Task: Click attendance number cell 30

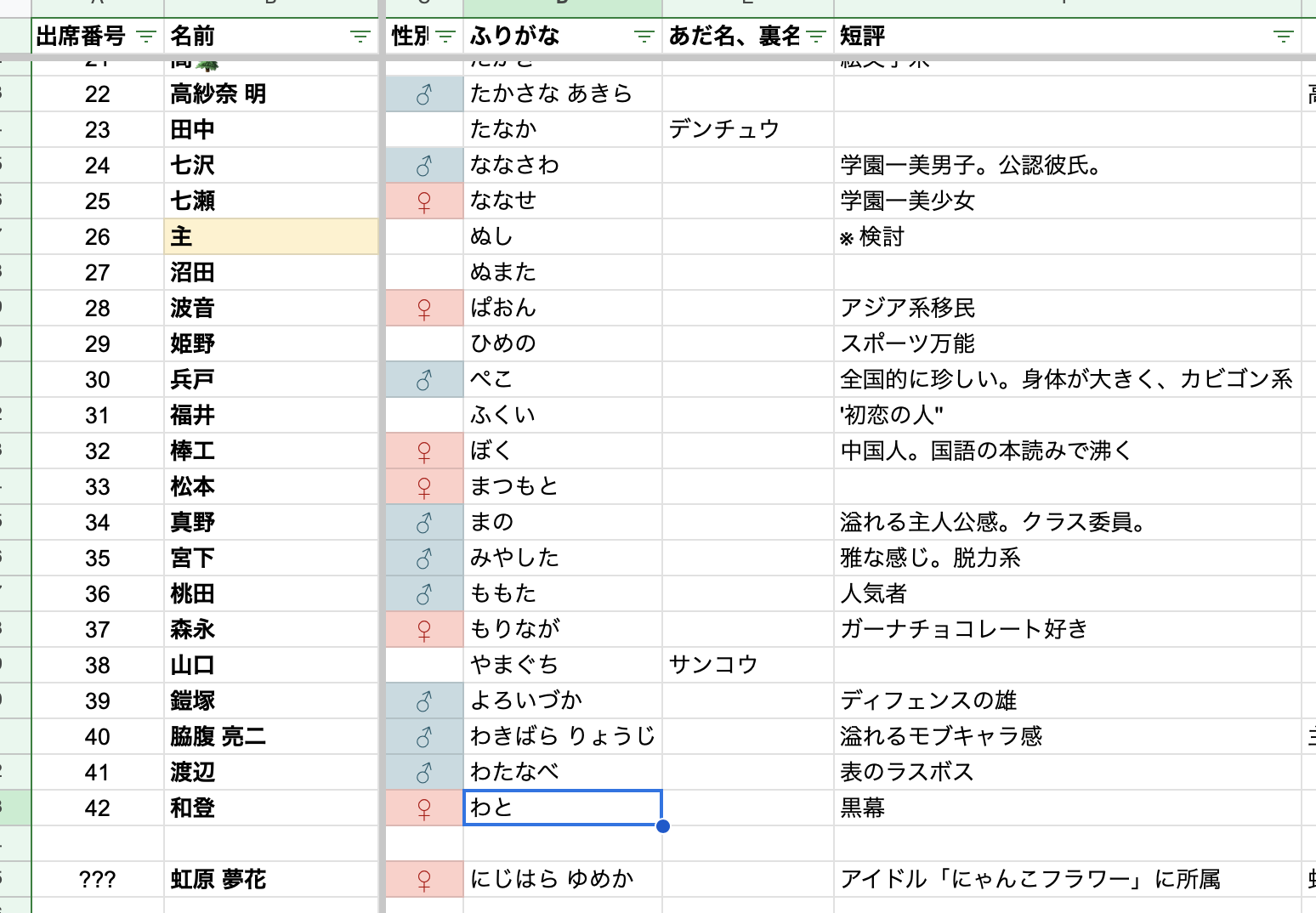Action: coord(98,380)
